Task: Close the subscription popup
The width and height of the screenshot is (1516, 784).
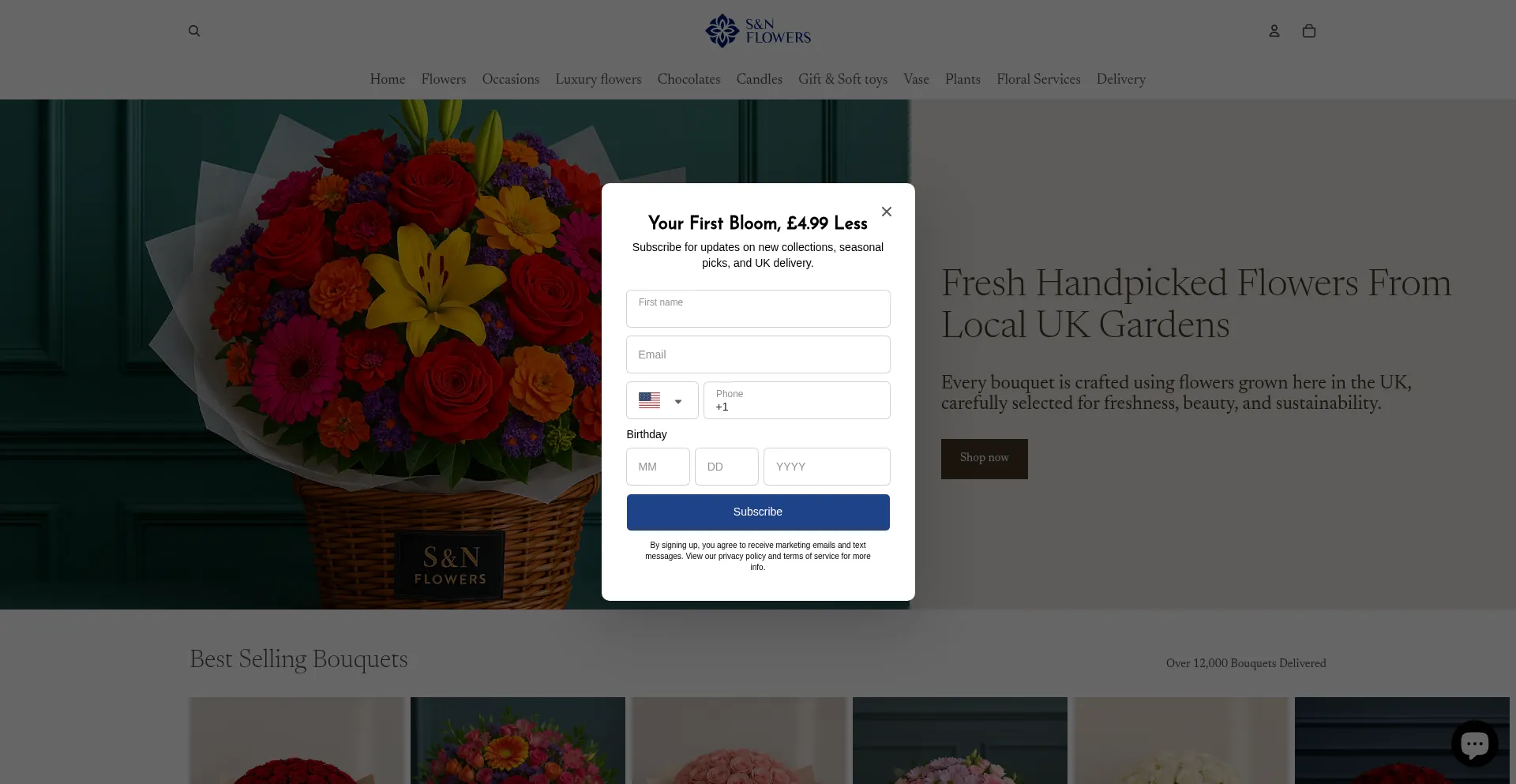Action: click(887, 212)
